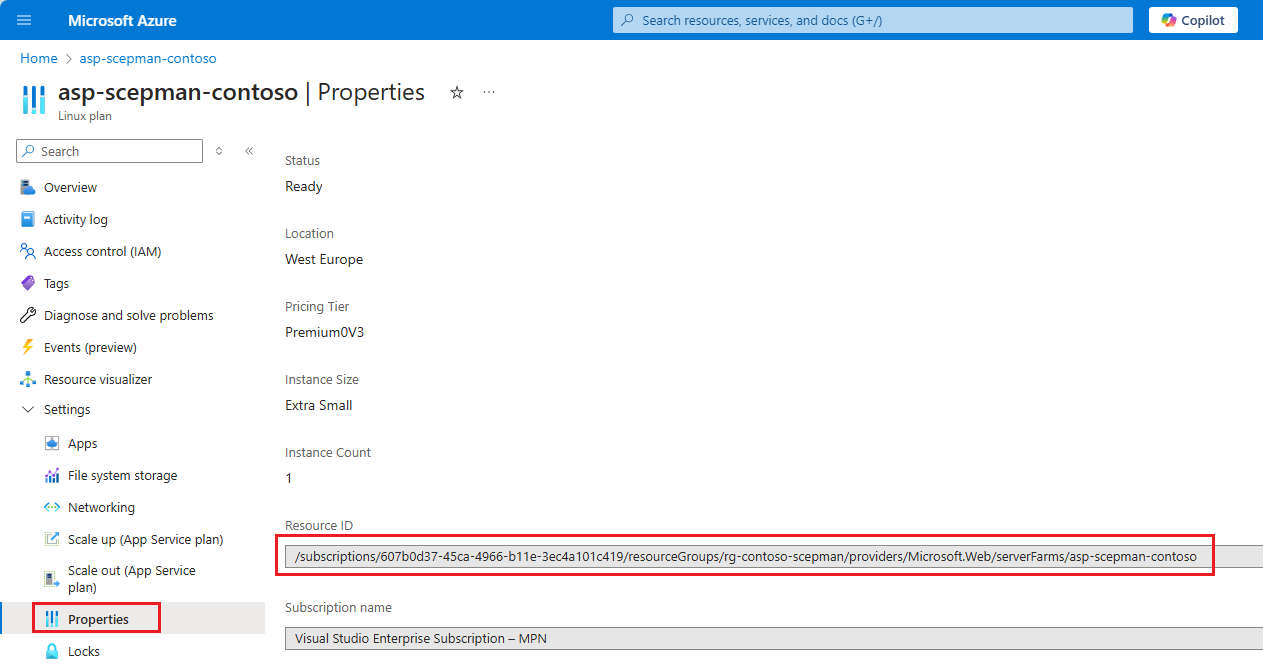Open Apps under Settings
The image size is (1263, 668).
pos(82,444)
